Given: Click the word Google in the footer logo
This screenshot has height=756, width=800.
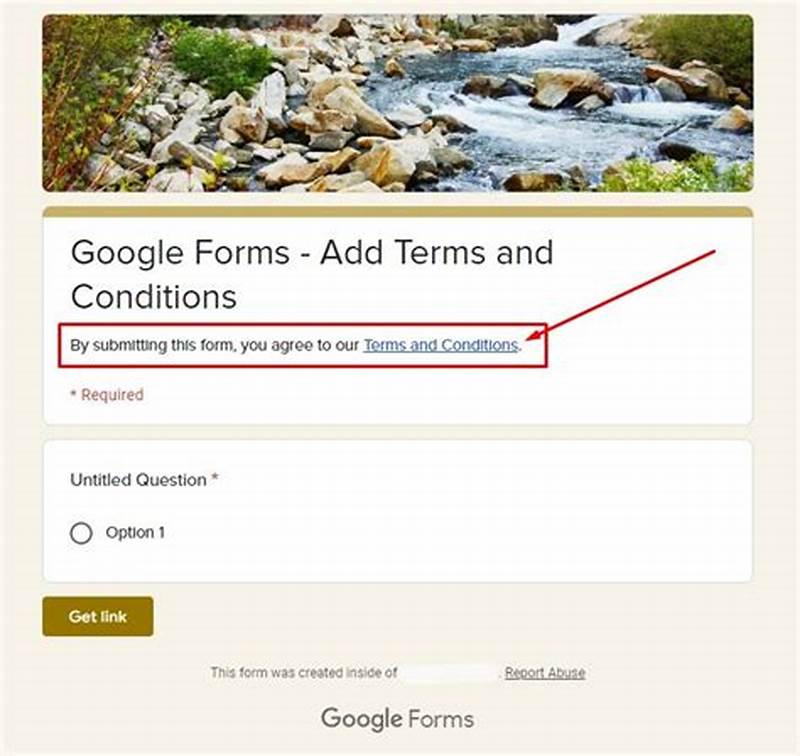Looking at the screenshot, I should click(356, 719).
